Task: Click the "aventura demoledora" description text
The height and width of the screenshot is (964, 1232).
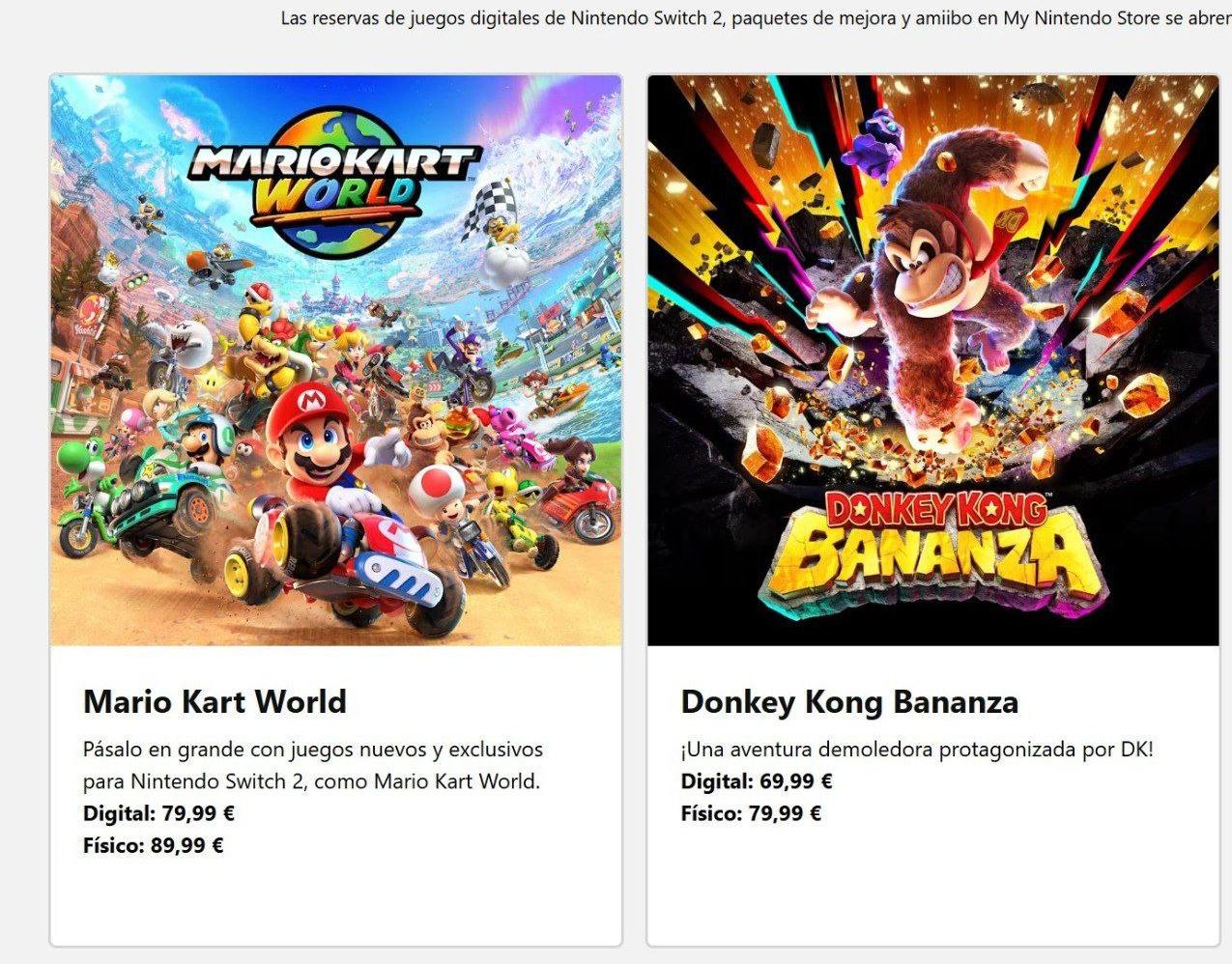Action: tap(917, 749)
